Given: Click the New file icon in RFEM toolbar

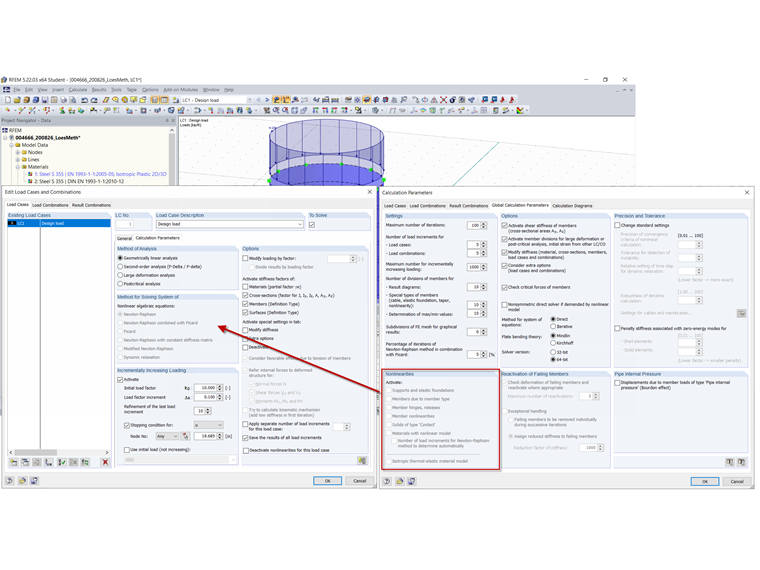Looking at the screenshot, I should 8,100.
